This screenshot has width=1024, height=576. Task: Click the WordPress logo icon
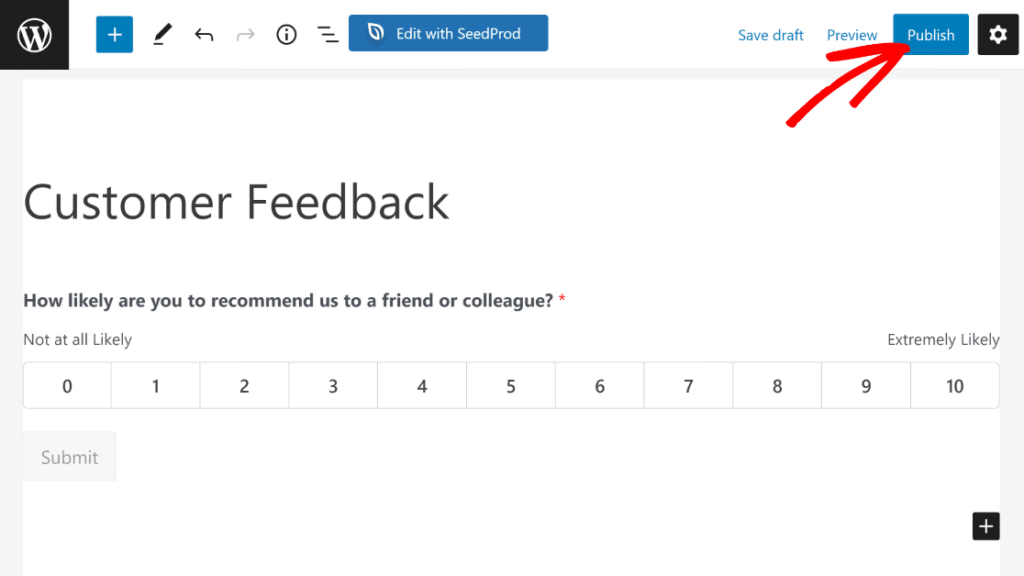33,34
